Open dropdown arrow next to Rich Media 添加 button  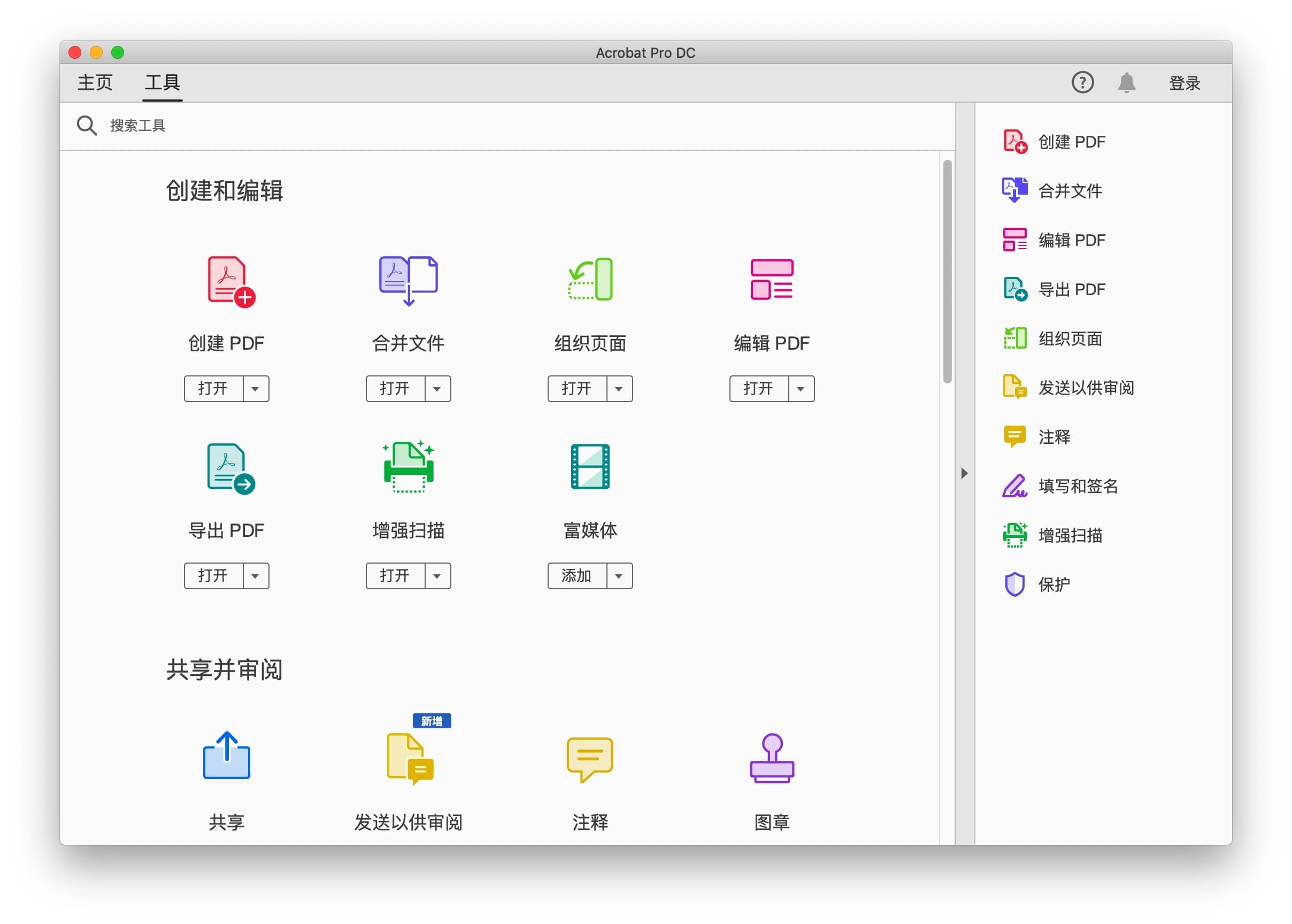point(619,576)
